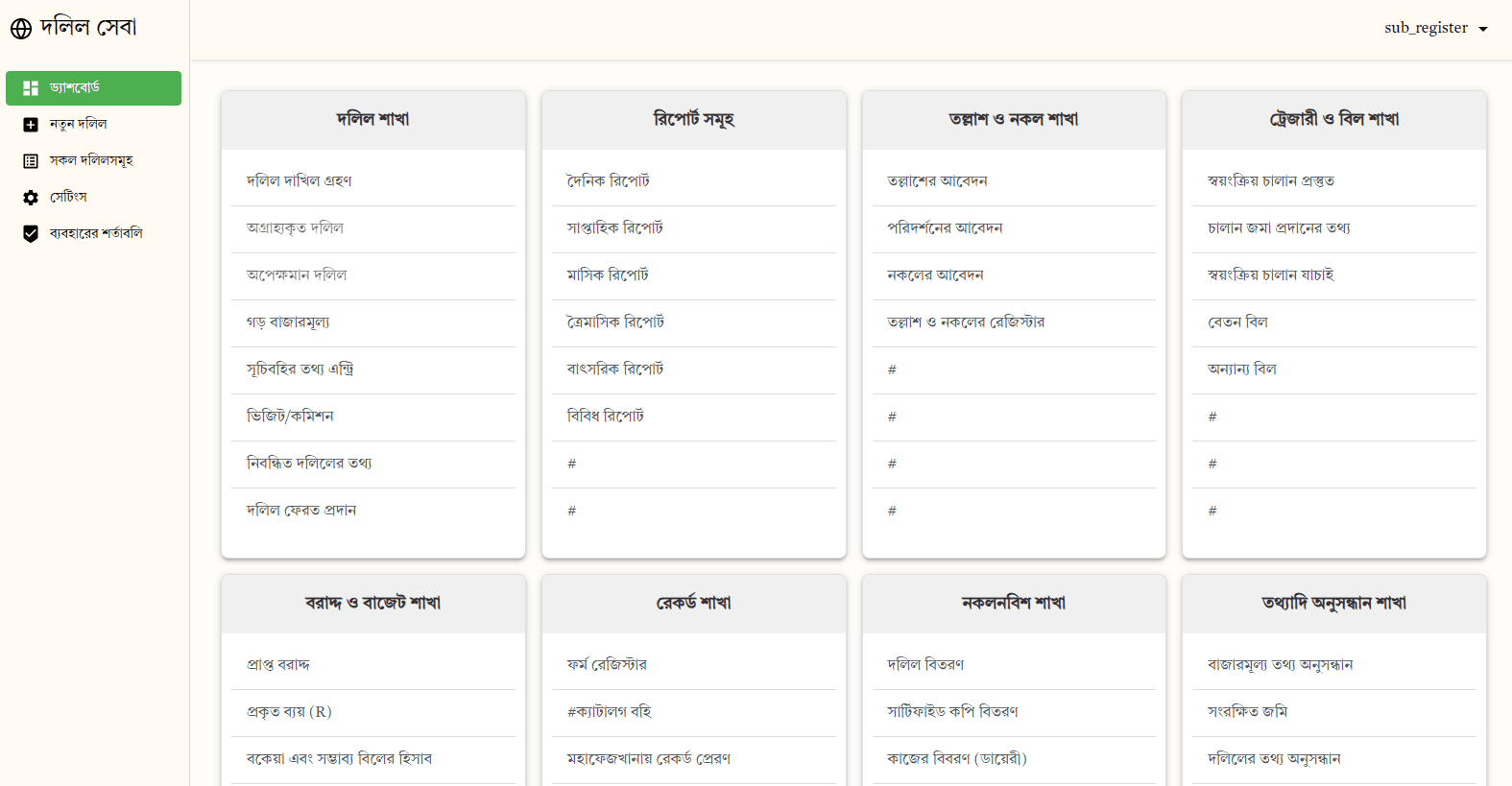
Task: Open দলিল বিতরণ link
Action: pyautogui.click(x=926, y=665)
